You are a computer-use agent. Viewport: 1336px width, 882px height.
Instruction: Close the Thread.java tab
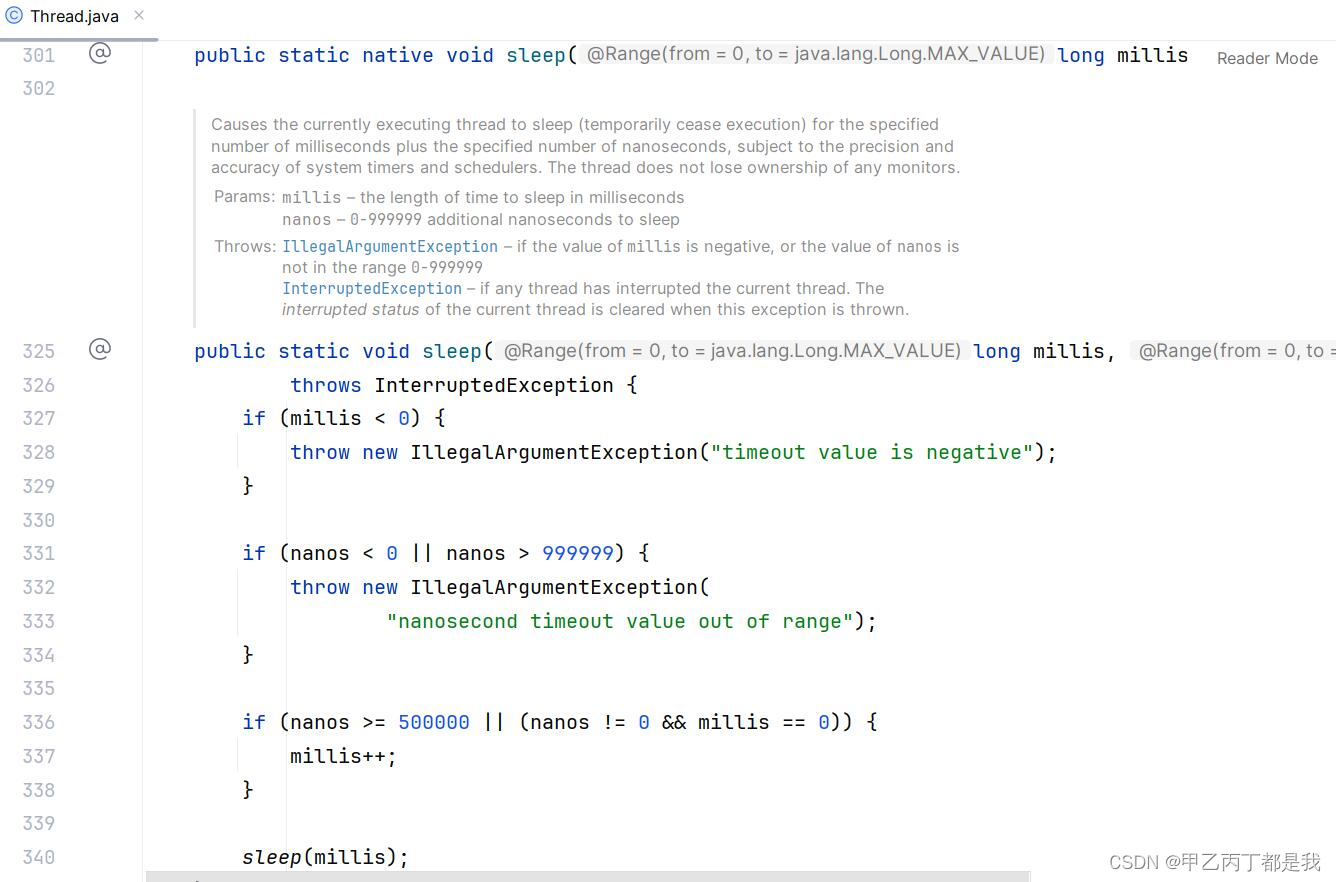138,16
